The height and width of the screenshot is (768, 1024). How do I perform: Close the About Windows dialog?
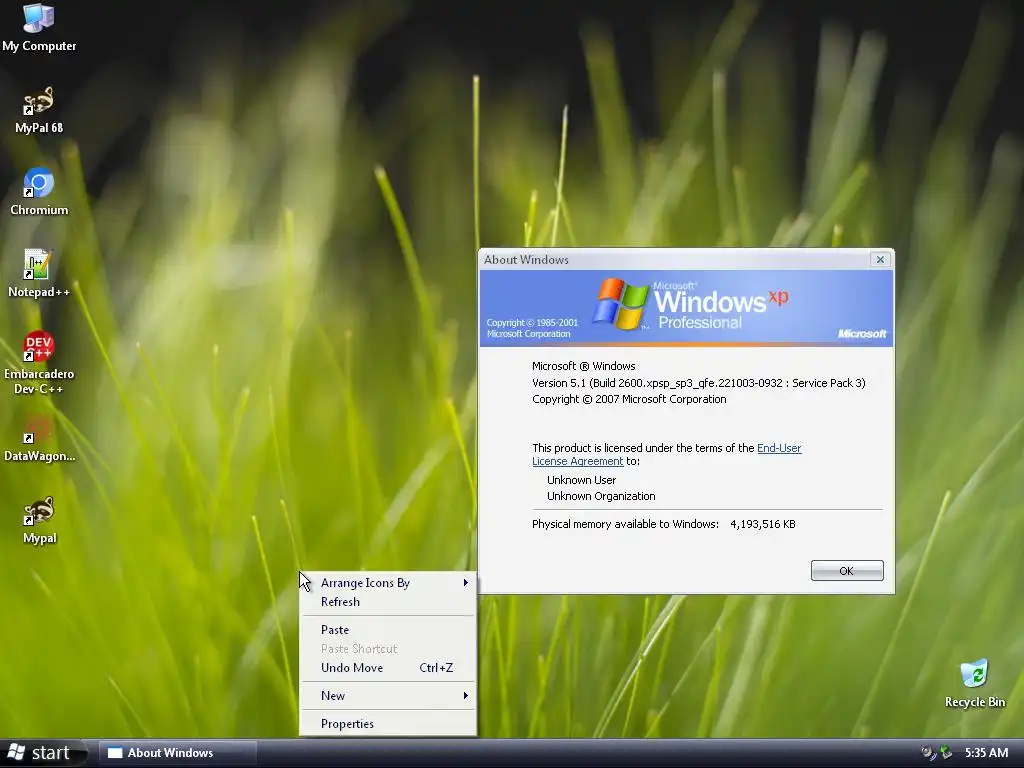[x=880, y=259]
